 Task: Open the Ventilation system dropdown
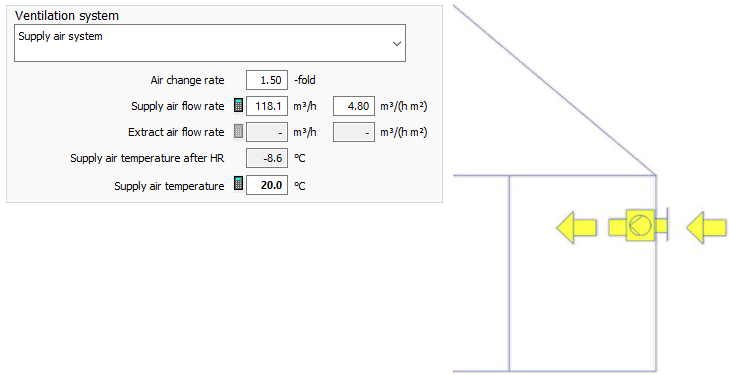[x=210, y=43]
